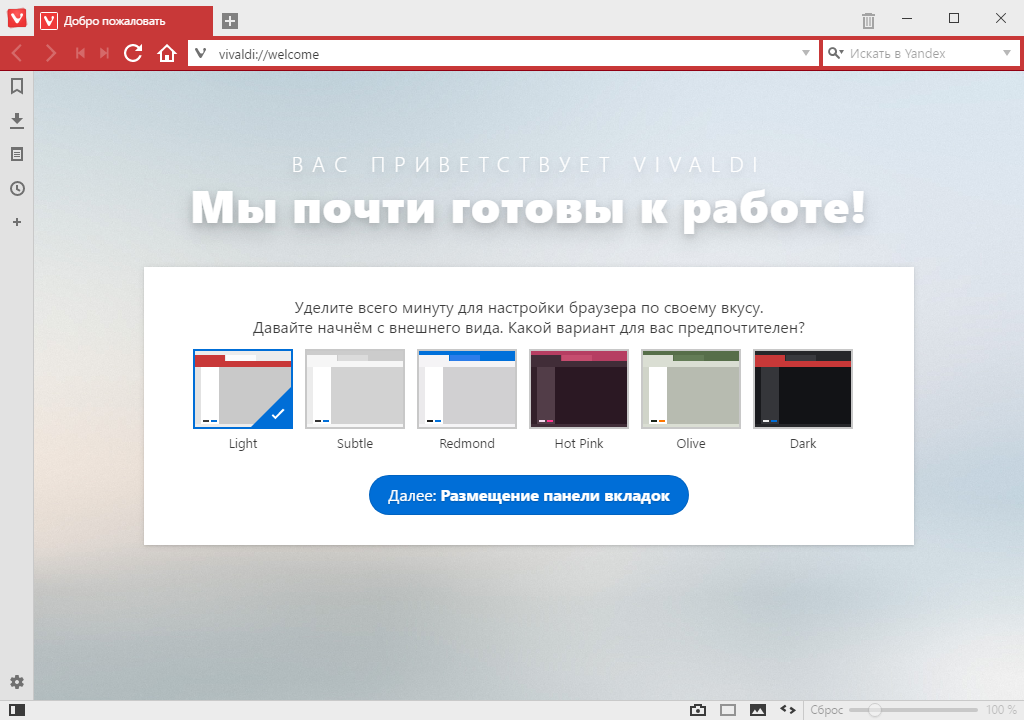The image size is (1024, 720).
Task: Open closed tabs trash can
Action: coord(868,20)
